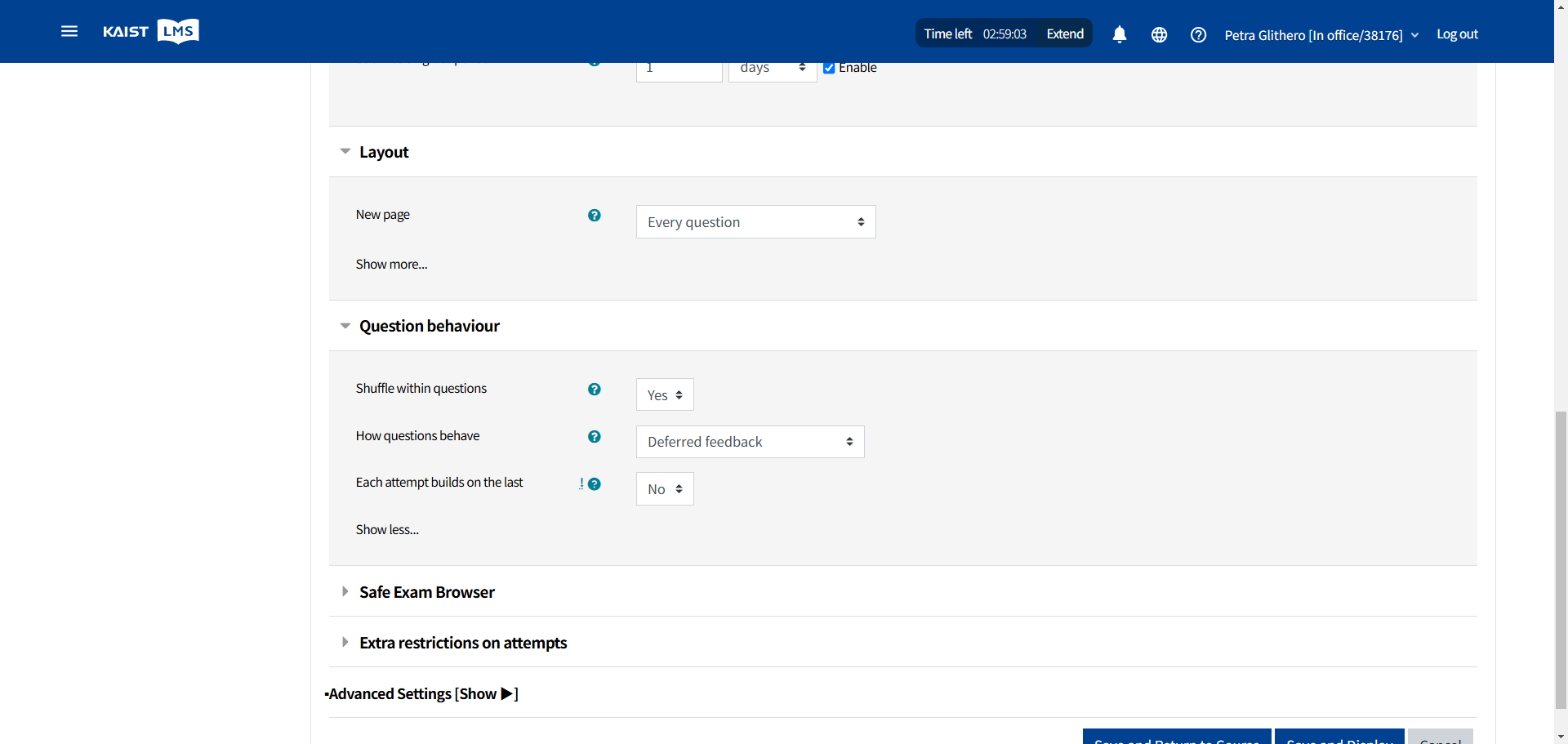
Task: Show help for New page
Action: 595,216
